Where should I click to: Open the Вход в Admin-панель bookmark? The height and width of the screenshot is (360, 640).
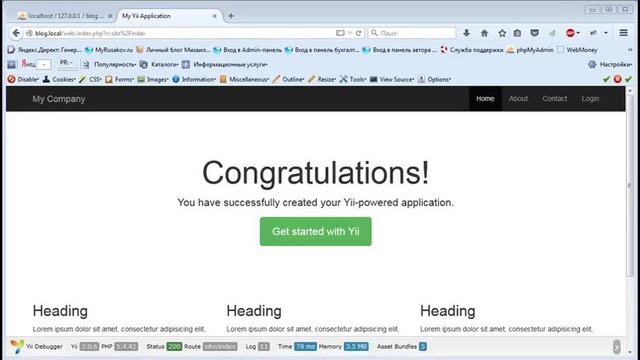point(247,50)
